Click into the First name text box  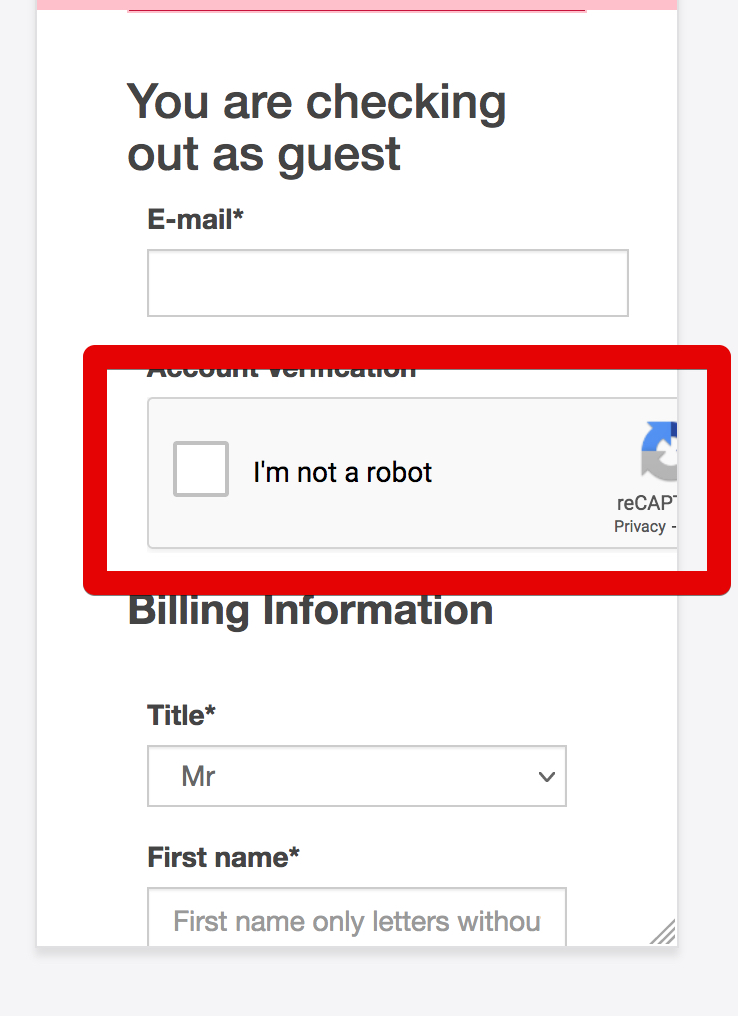(356, 918)
